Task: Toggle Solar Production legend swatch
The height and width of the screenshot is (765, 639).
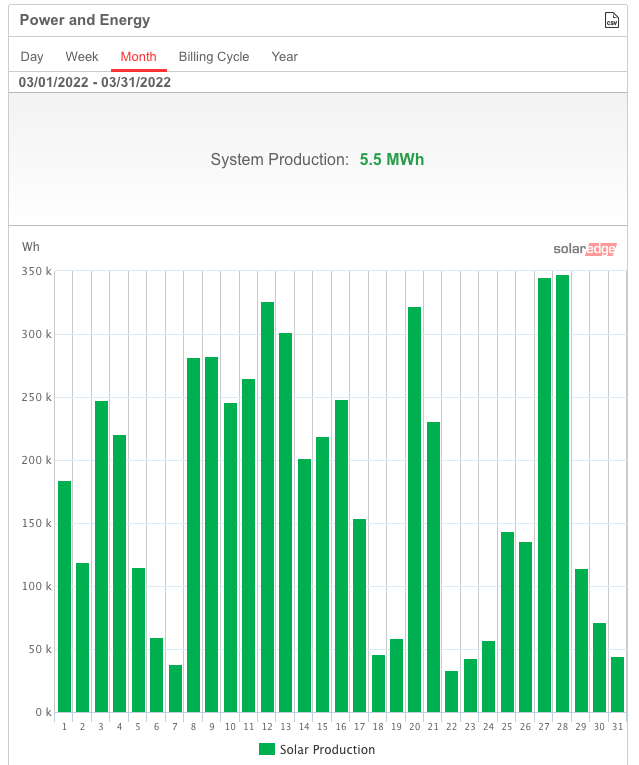Action: click(x=267, y=749)
